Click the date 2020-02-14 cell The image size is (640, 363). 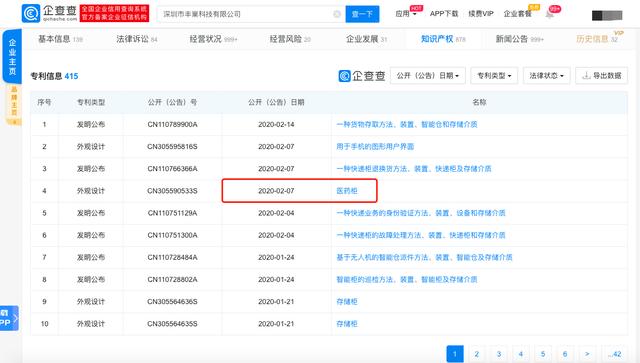click(x=276, y=124)
